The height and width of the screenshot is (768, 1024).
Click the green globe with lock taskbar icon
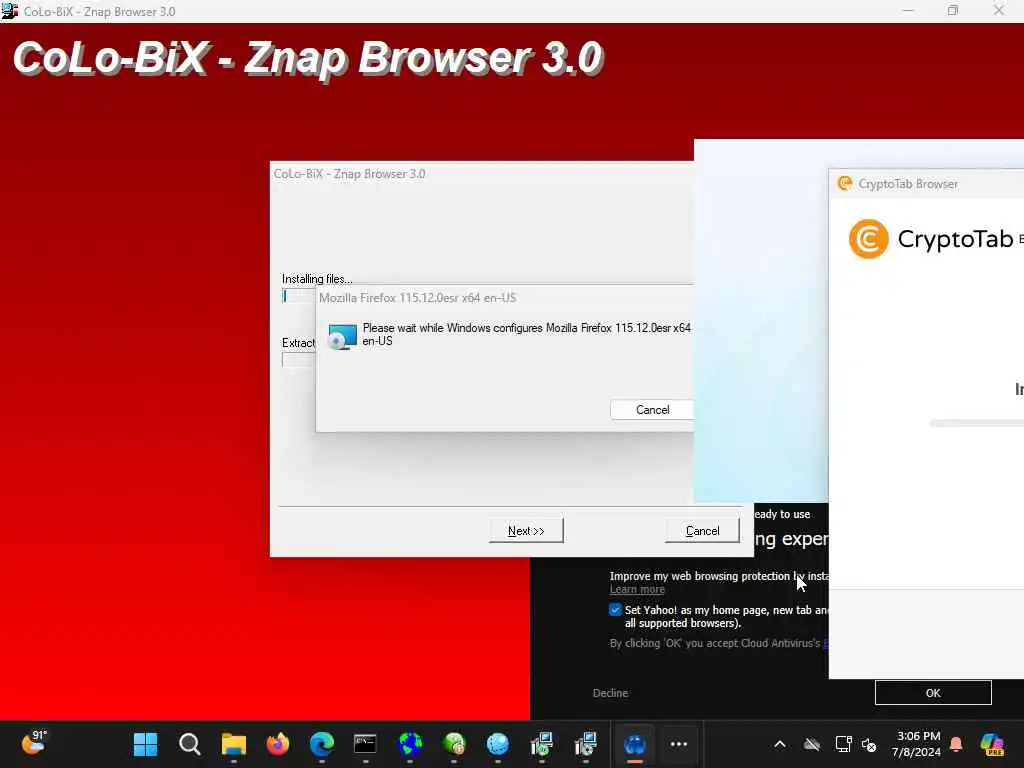tap(454, 744)
